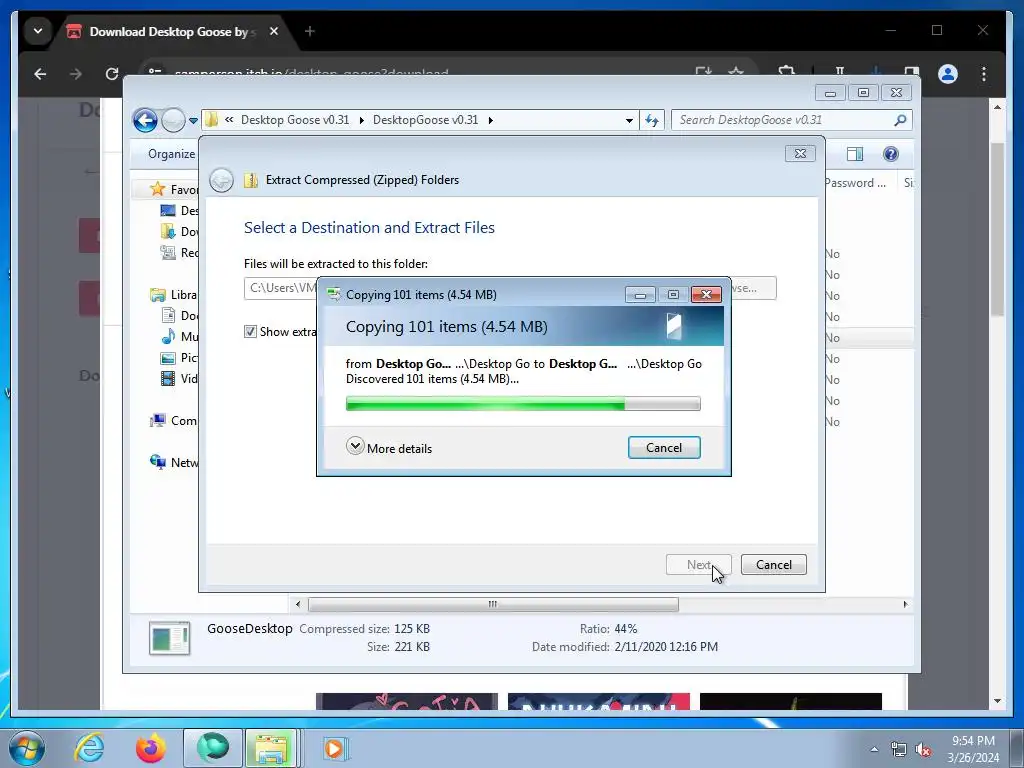Click the Explorer back navigation arrow
This screenshot has height=768, width=1024.
pyautogui.click(x=145, y=120)
